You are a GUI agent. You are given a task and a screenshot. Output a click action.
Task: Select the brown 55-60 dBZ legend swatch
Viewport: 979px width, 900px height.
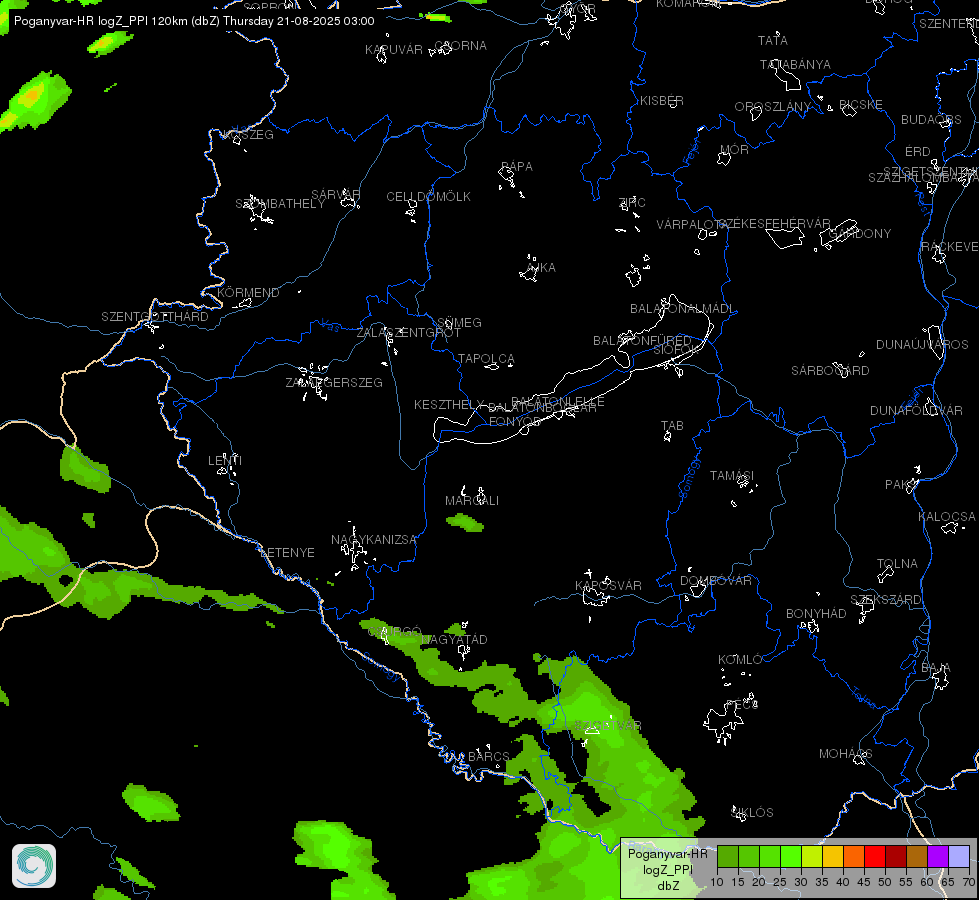(917, 857)
